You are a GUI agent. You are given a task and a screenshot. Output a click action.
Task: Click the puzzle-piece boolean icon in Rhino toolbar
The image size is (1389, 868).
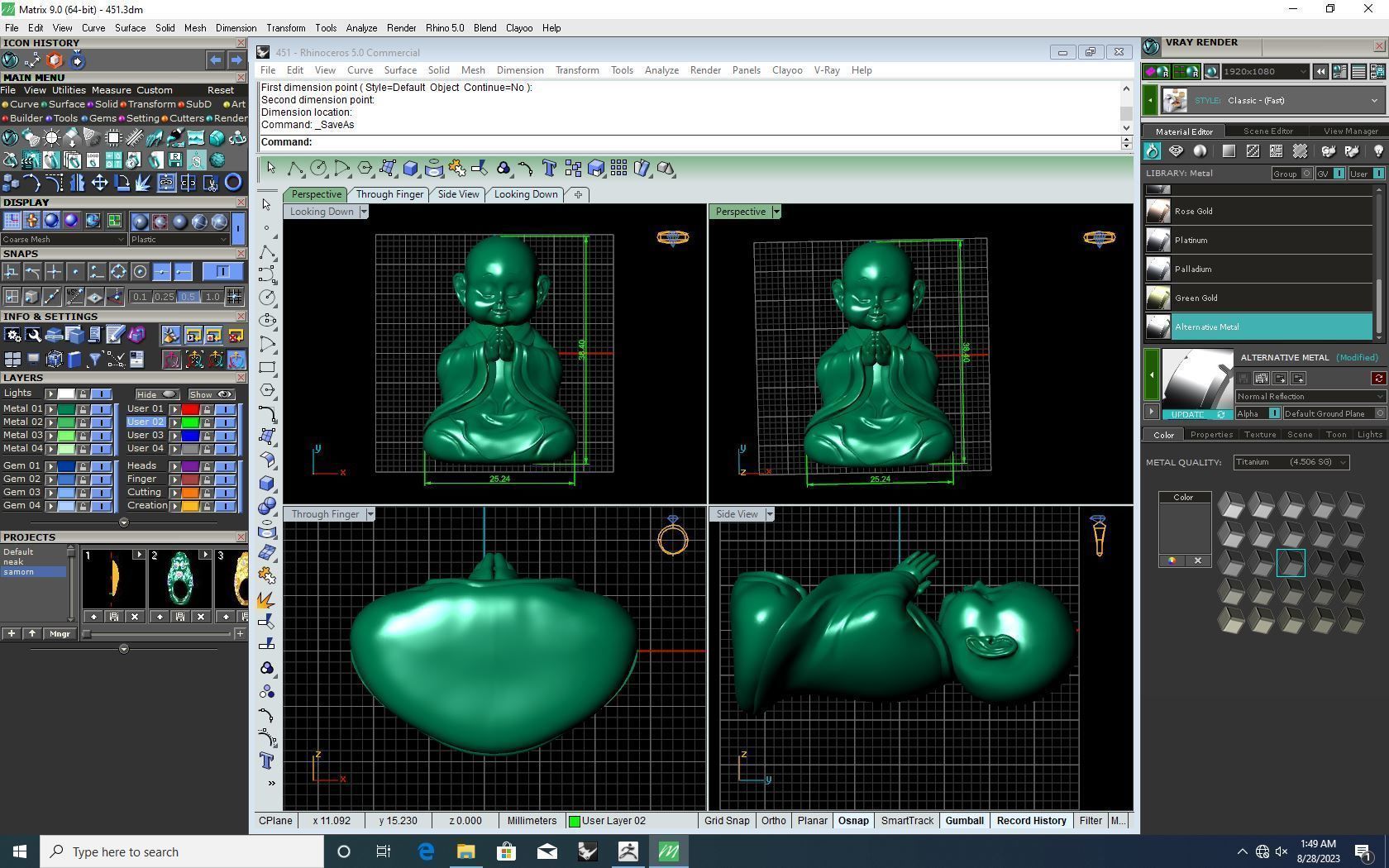(456, 169)
